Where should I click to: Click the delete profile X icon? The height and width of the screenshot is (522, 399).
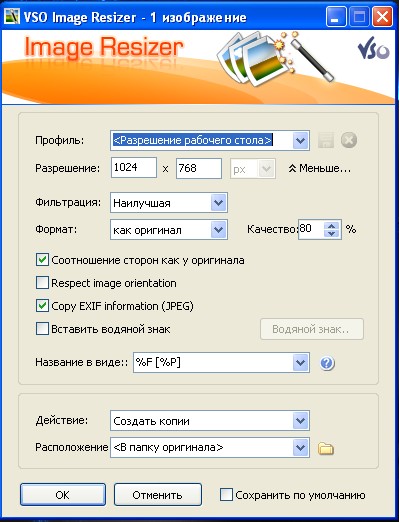point(349,140)
